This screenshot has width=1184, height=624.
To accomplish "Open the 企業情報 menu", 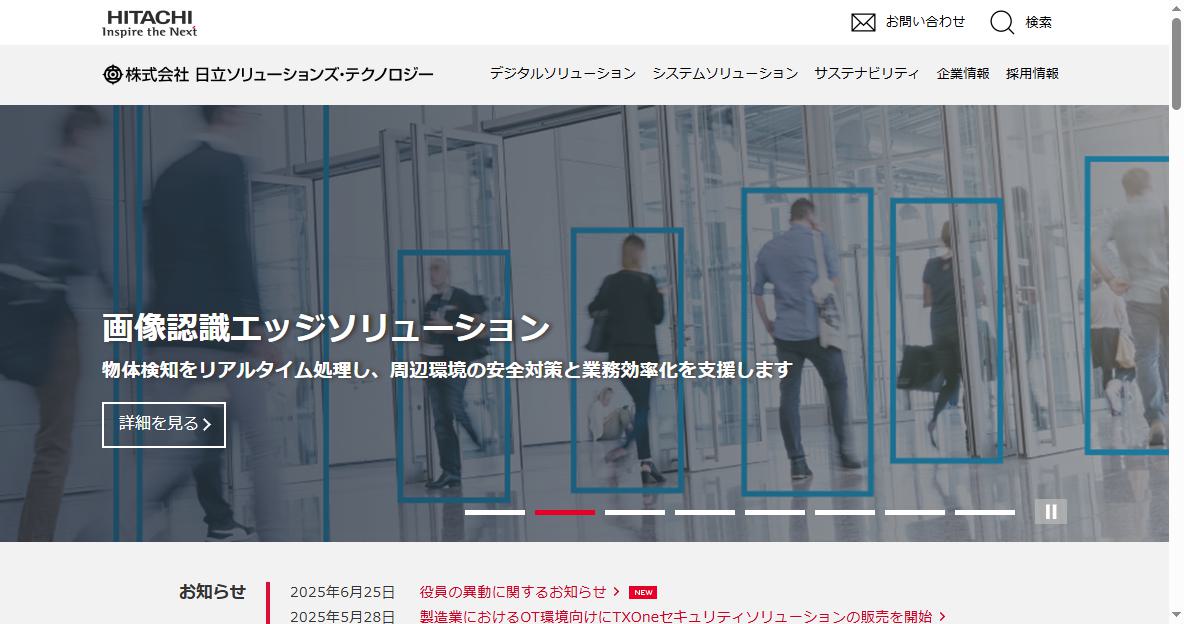I will [x=963, y=73].
